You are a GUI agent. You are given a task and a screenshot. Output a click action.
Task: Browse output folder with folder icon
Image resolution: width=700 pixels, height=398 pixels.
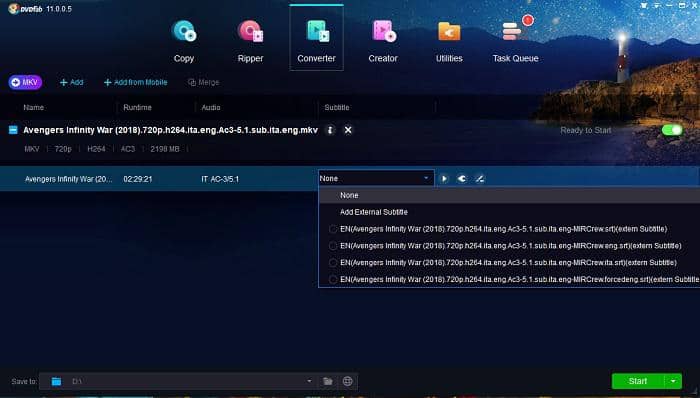tap(328, 381)
